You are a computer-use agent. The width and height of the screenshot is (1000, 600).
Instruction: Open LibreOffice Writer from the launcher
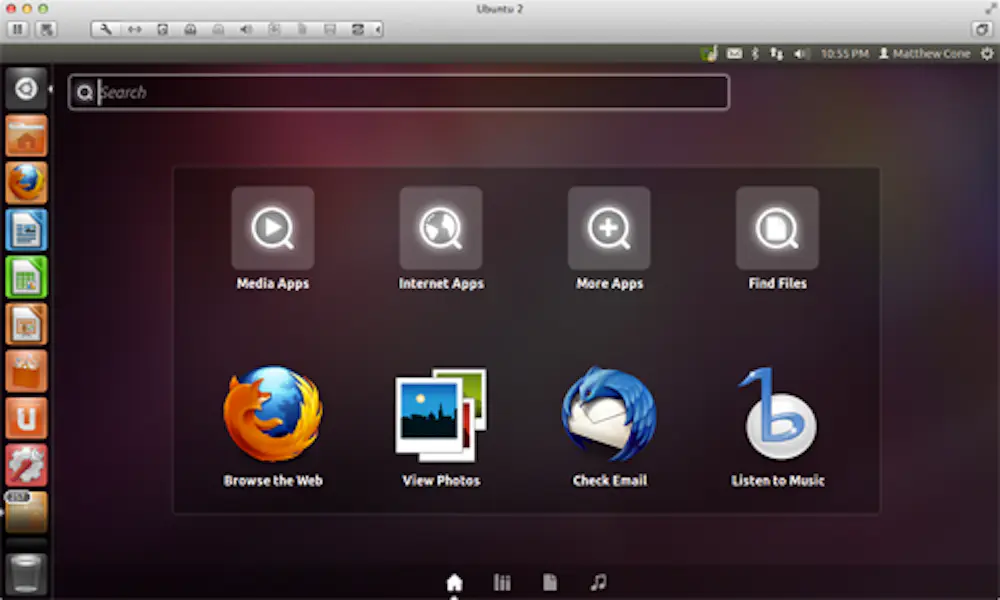click(x=26, y=230)
